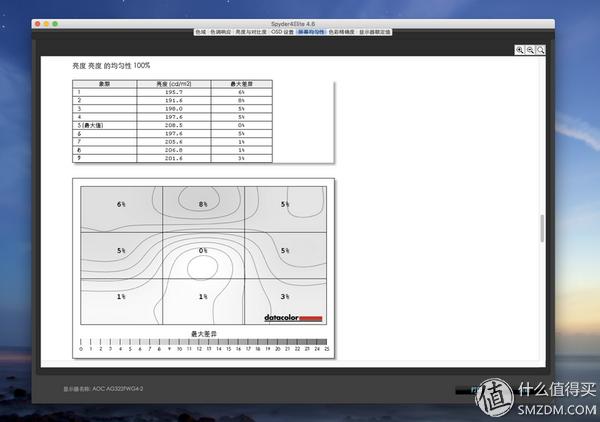Viewport: 600px width, 422px height.
Task: Click the 最大差异 column header in table
Action: click(x=241, y=84)
